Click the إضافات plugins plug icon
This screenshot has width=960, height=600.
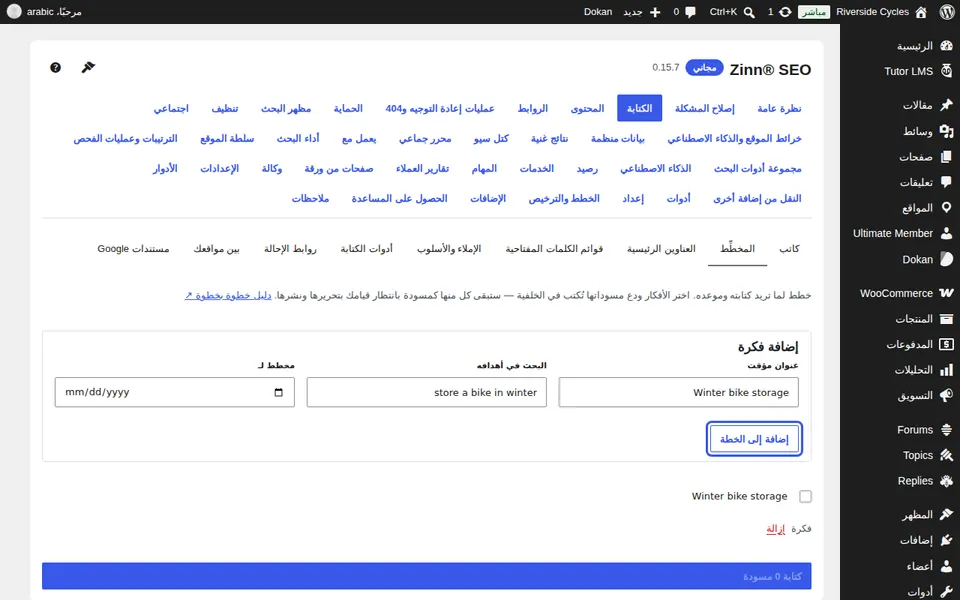pyautogui.click(x=947, y=541)
